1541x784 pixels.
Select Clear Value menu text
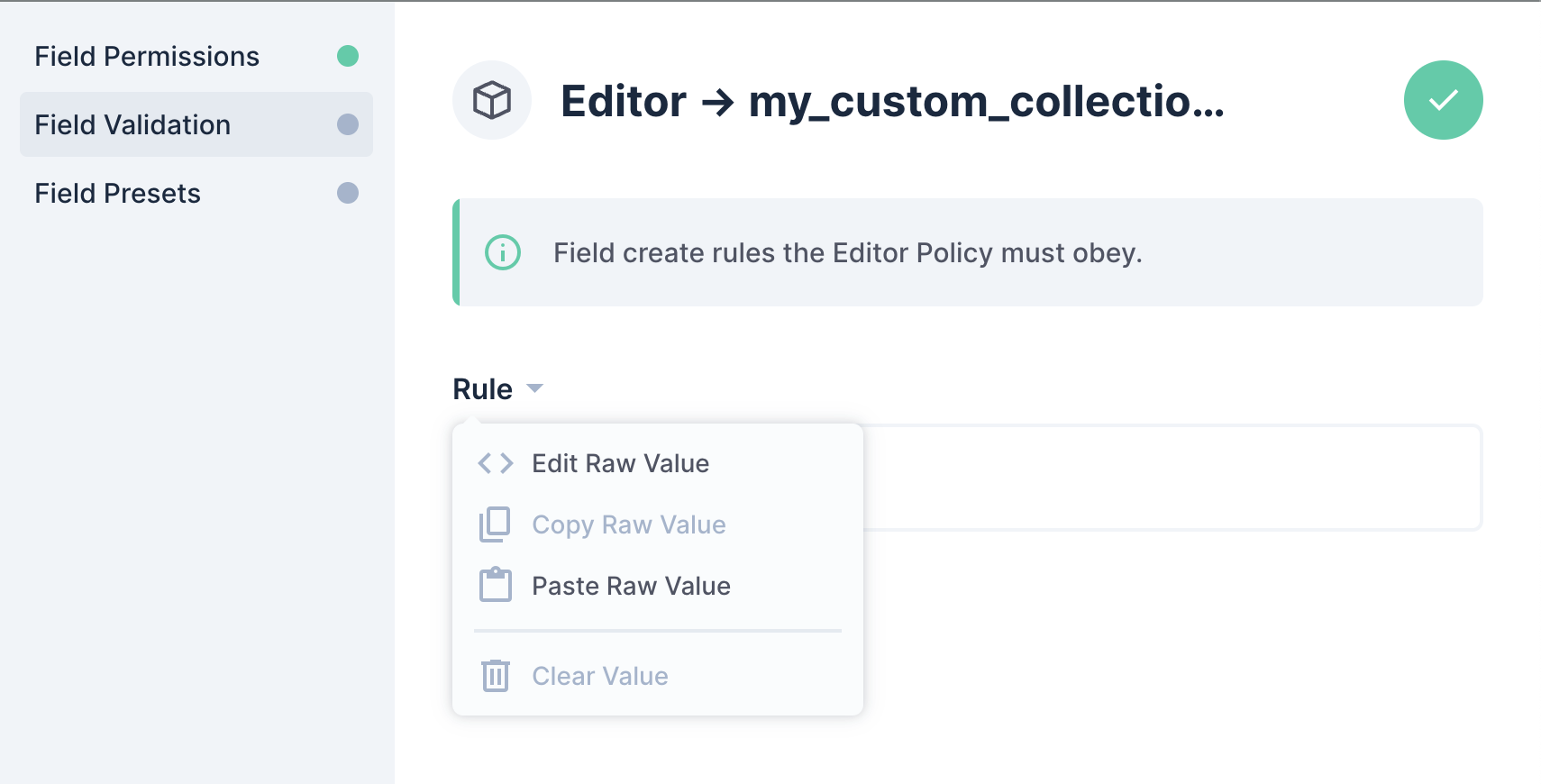tap(599, 676)
